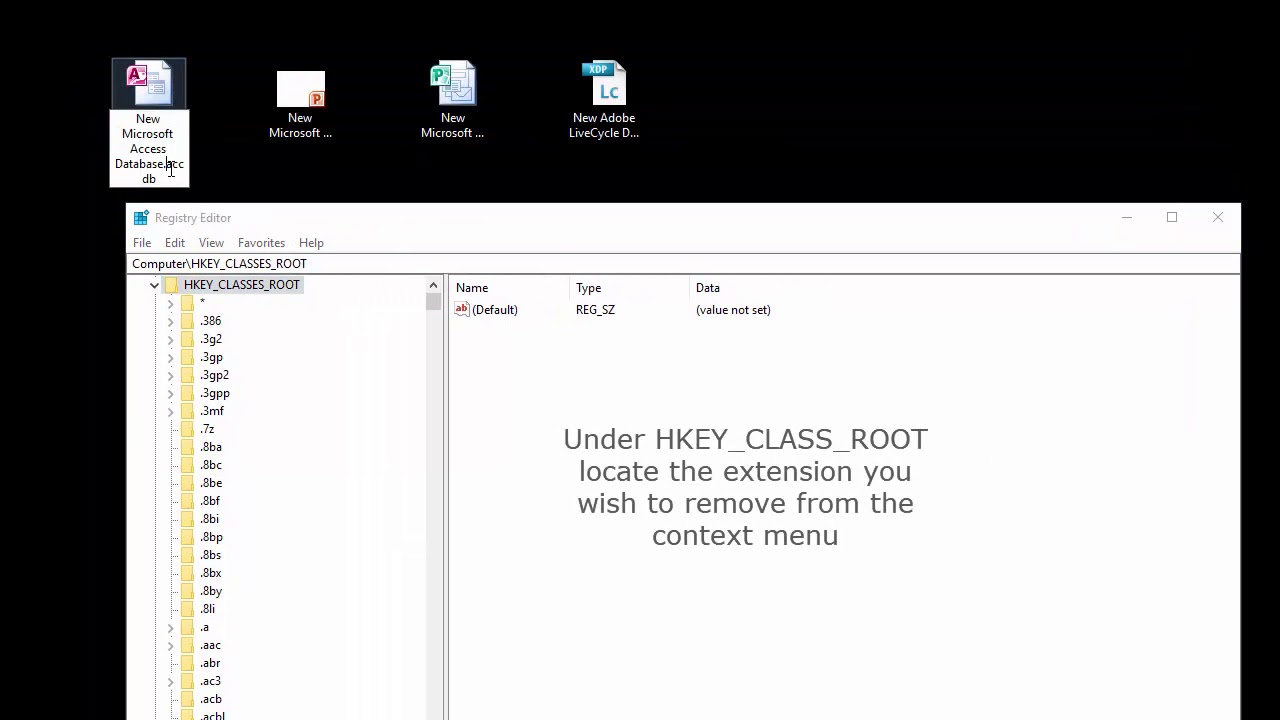Expand the .3g2 key
The height and width of the screenshot is (720, 1280).
[x=170, y=339]
